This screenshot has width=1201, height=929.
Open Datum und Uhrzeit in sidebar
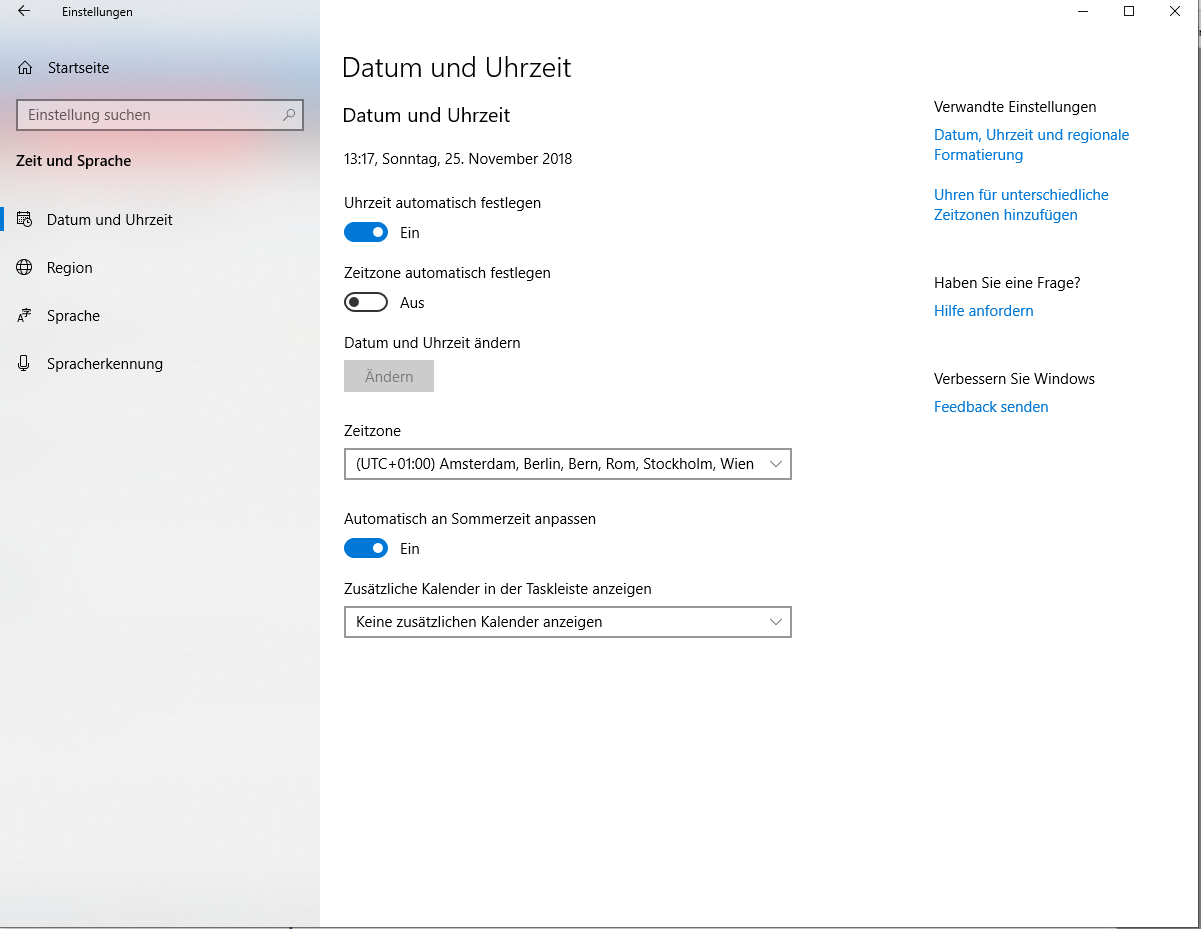(x=160, y=219)
